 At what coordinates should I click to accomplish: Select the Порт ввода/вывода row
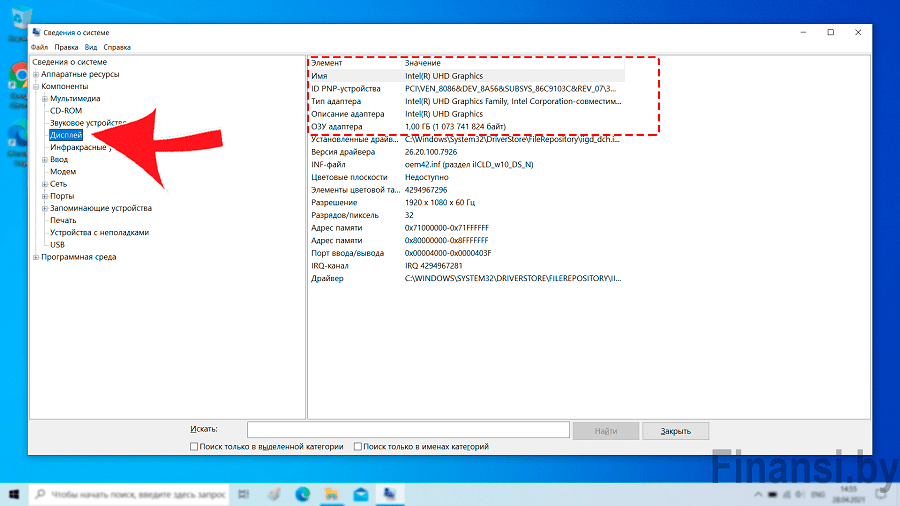click(x=466, y=253)
